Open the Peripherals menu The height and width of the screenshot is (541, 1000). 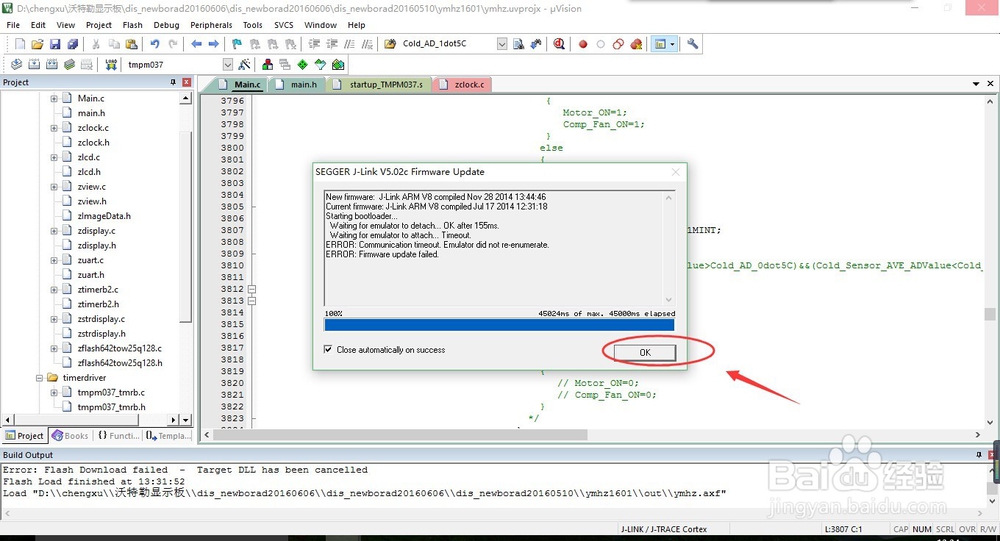[211, 25]
